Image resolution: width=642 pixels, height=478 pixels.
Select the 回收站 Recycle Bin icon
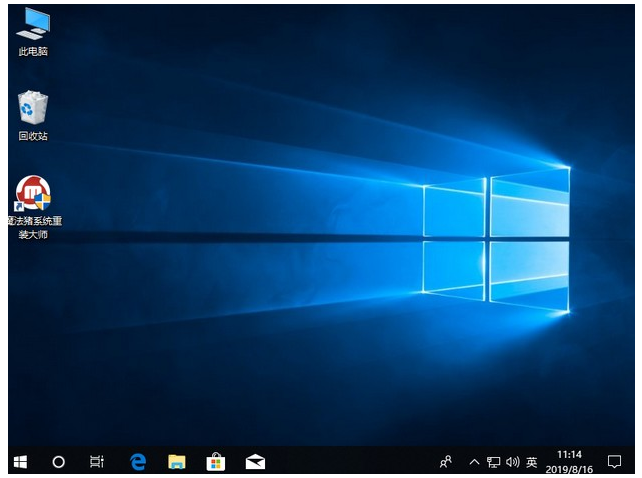point(33,107)
